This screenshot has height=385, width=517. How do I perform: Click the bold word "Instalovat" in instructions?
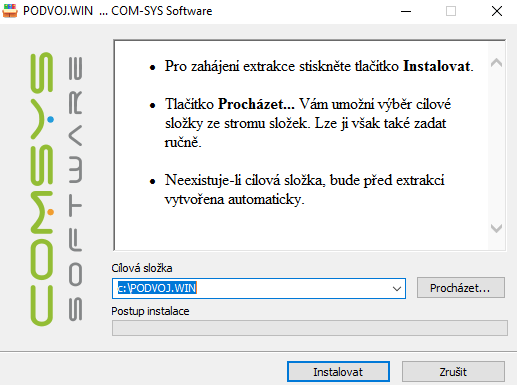(437, 66)
